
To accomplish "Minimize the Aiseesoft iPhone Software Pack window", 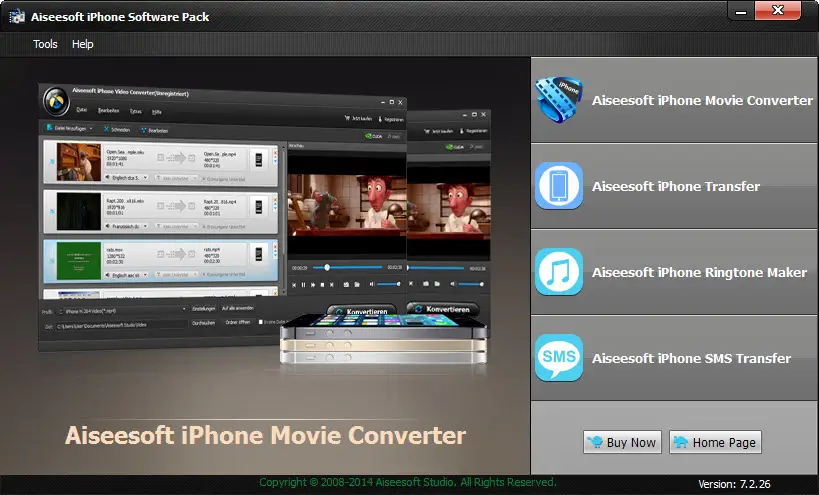I will (741, 11).
